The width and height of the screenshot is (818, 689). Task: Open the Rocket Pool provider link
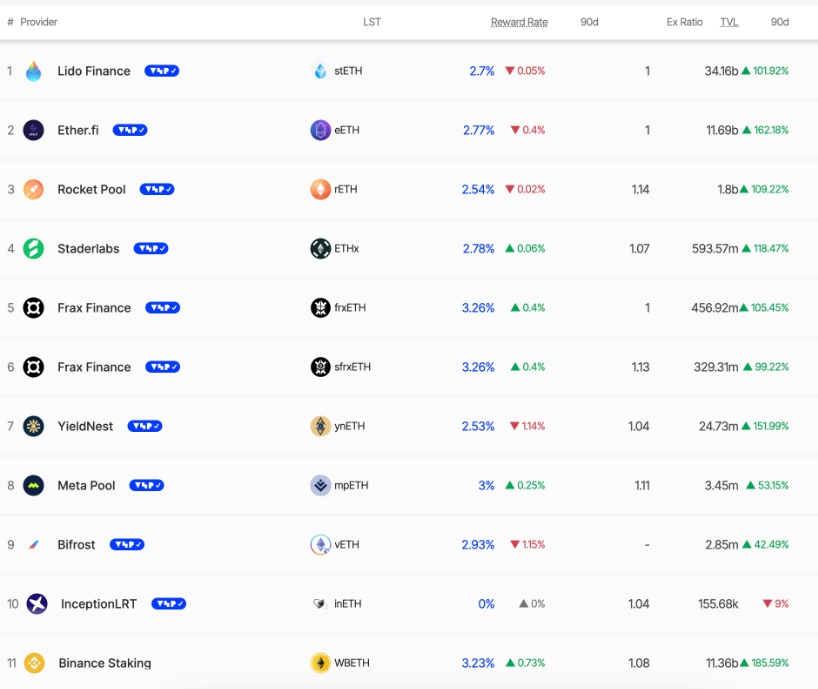[91, 189]
